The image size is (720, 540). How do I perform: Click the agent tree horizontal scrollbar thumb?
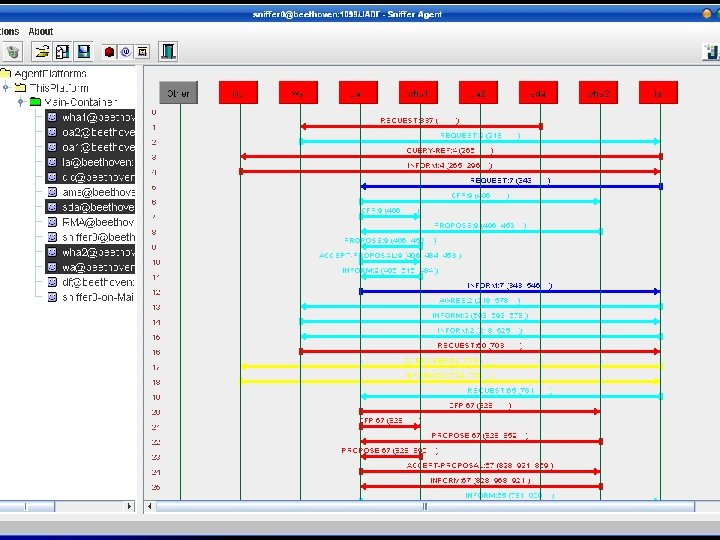(27, 506)
